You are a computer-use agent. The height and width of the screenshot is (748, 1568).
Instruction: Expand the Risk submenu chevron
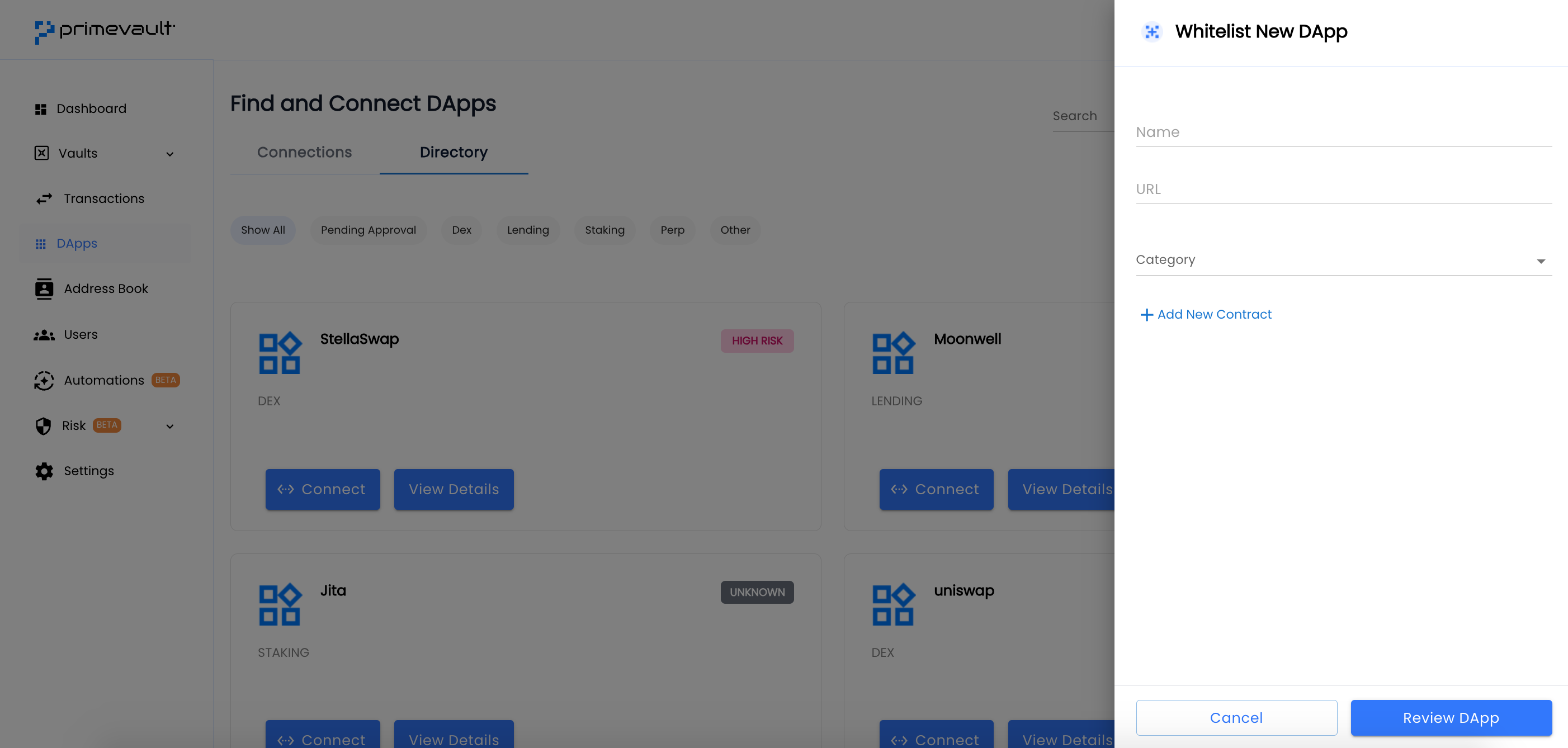[170, 426]
